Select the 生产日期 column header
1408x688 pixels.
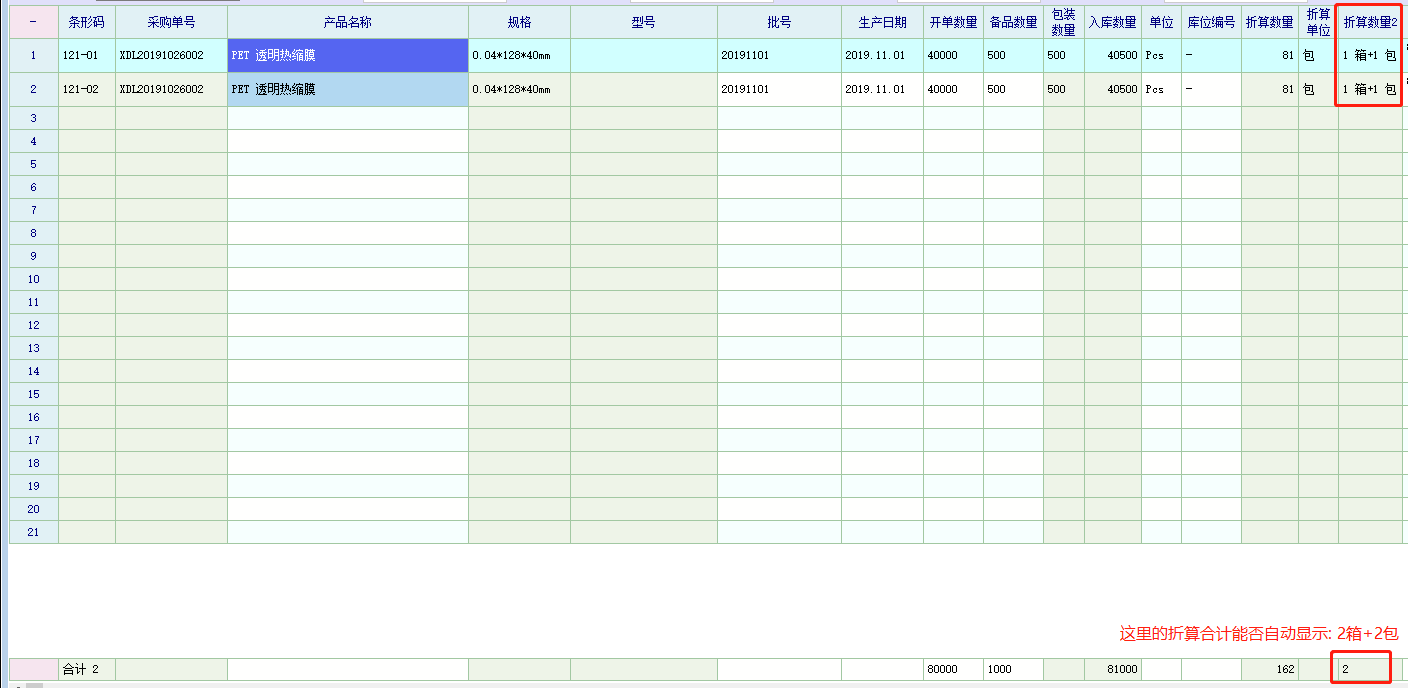coord(882,22)
